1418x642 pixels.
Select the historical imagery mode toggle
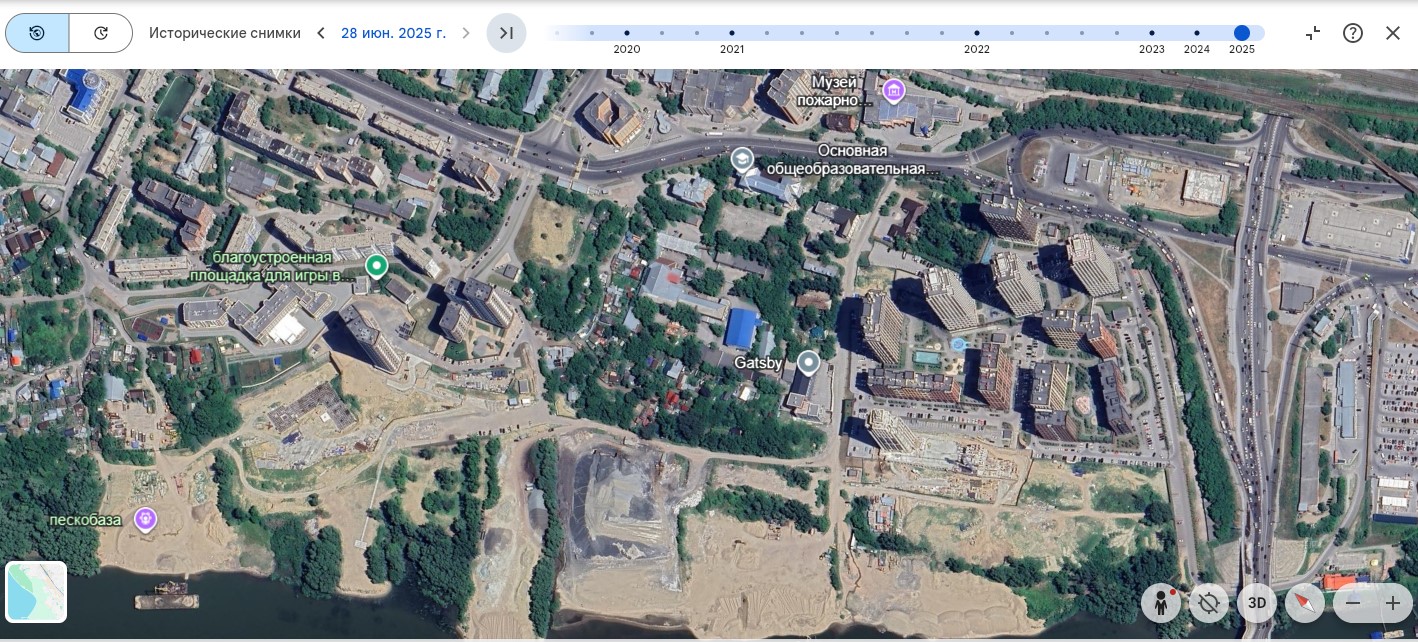[37, 33]
